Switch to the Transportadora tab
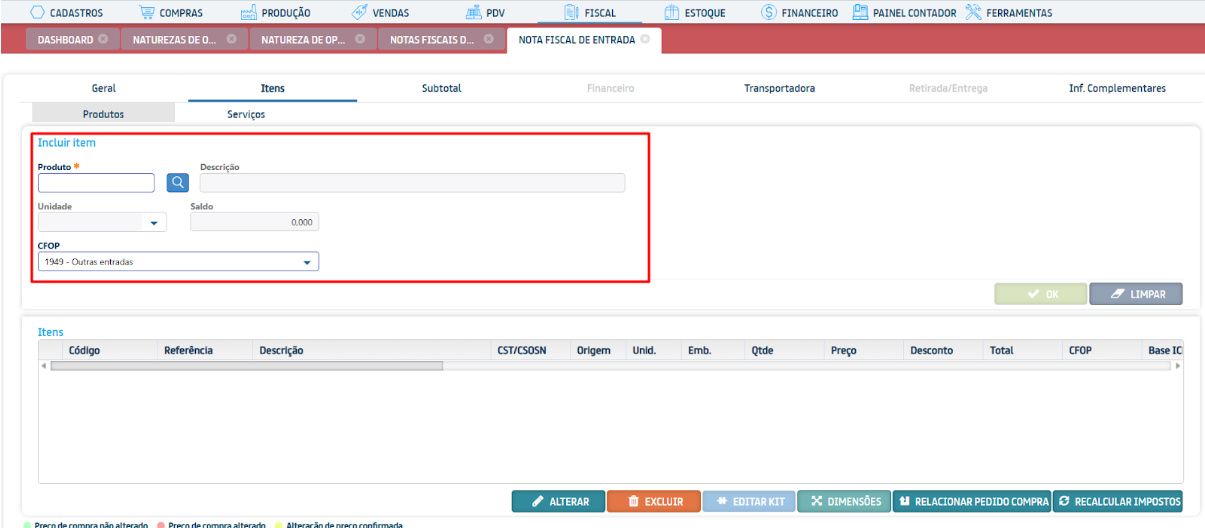The width and height of the screenshot is (1205, 528). (779, 88)
